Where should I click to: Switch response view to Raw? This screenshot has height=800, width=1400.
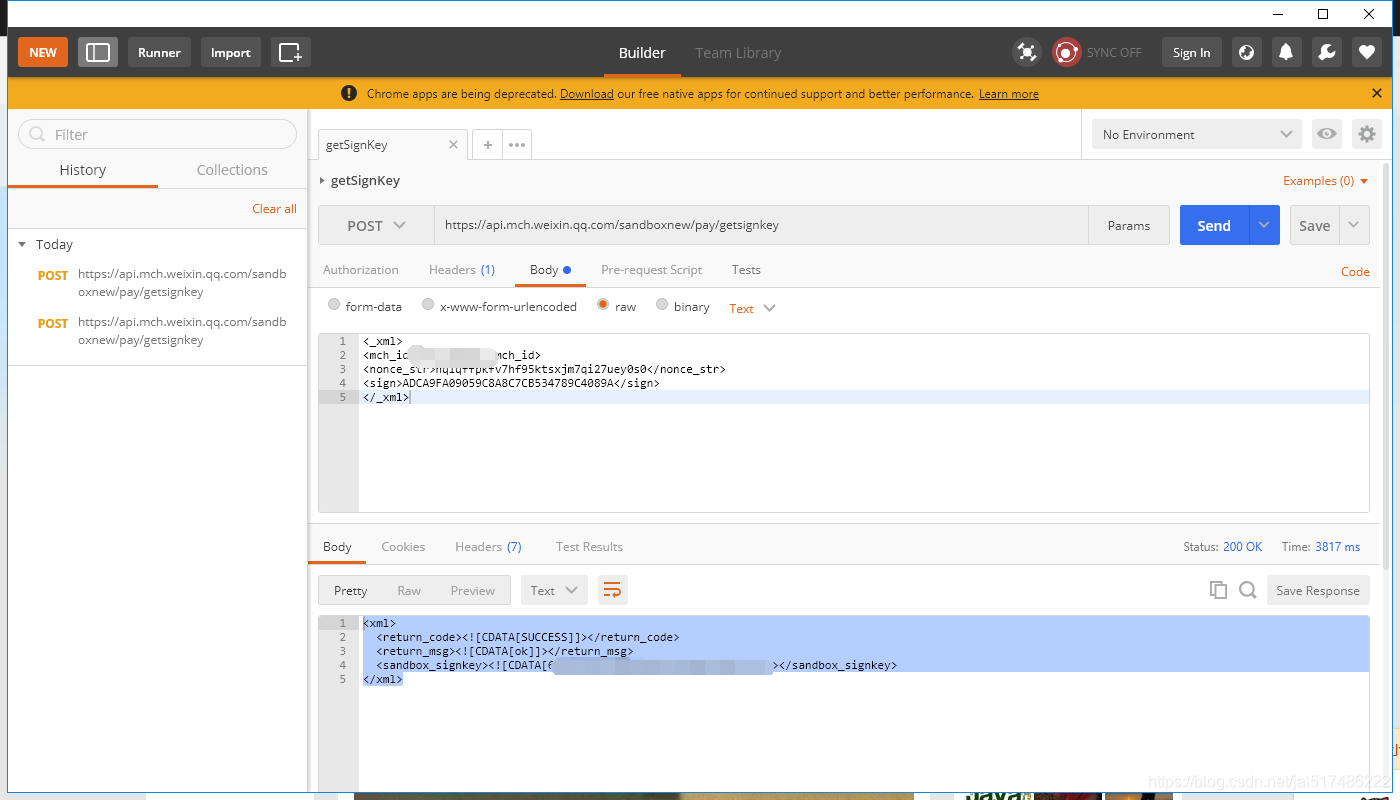coord(409,590)
